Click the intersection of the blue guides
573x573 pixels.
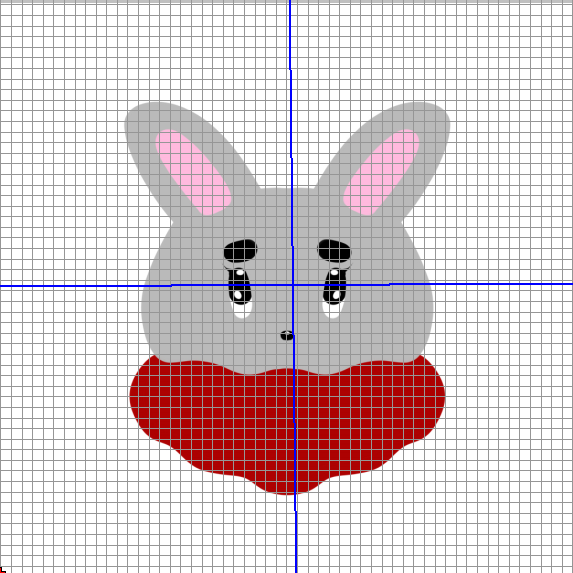293,284
